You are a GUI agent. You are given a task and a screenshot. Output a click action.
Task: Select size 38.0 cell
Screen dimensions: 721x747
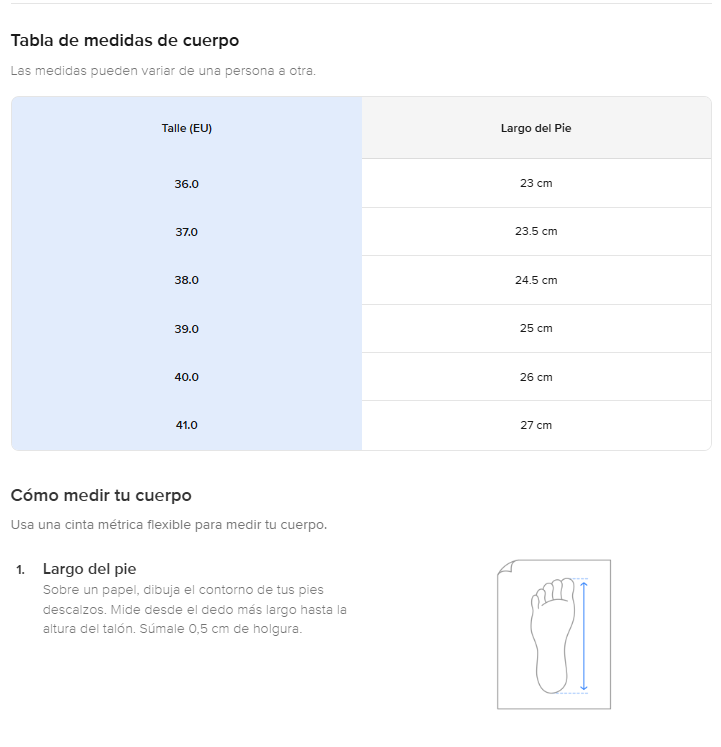pos(187,280)
